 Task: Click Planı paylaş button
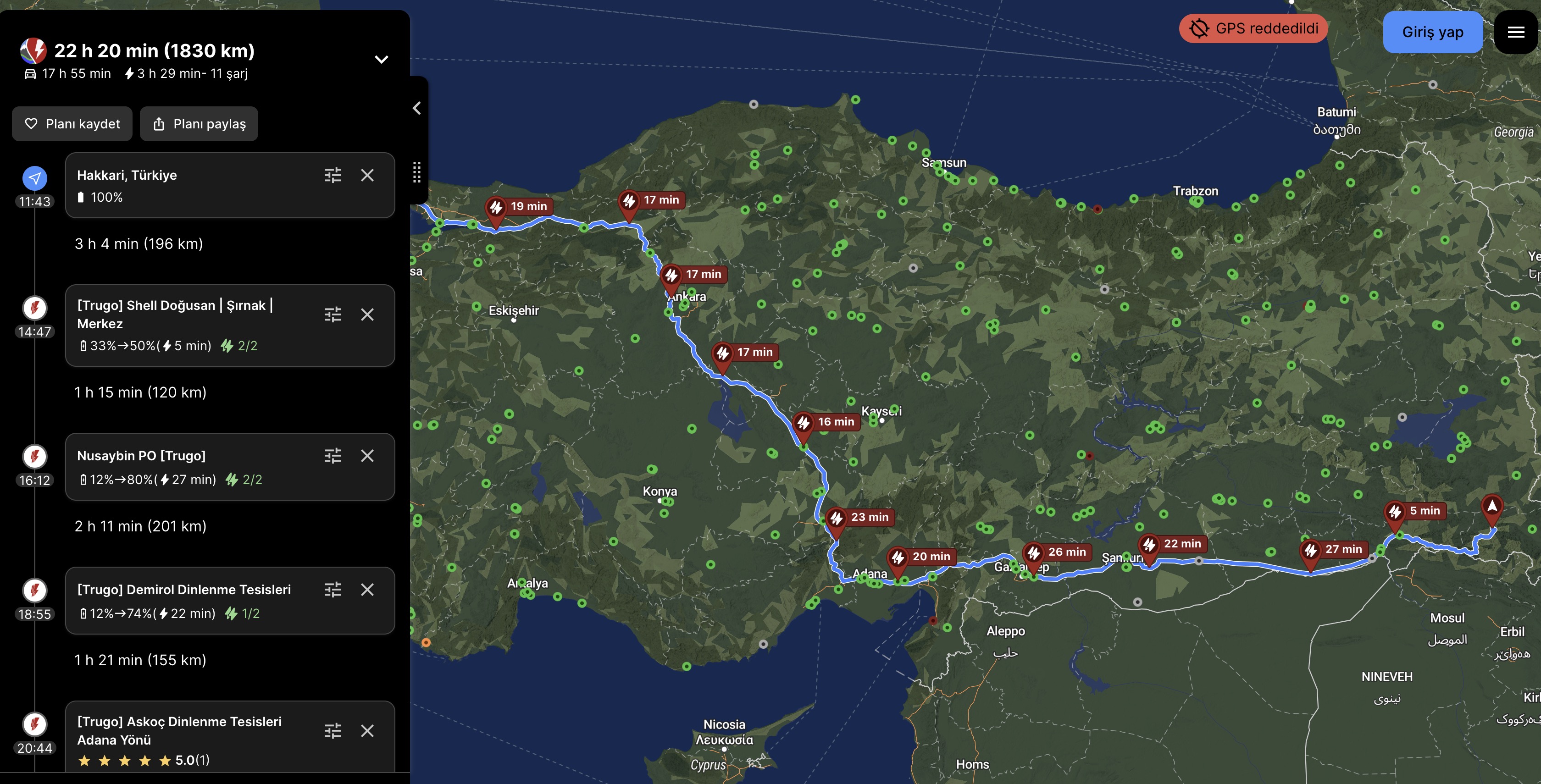[199, 124]
